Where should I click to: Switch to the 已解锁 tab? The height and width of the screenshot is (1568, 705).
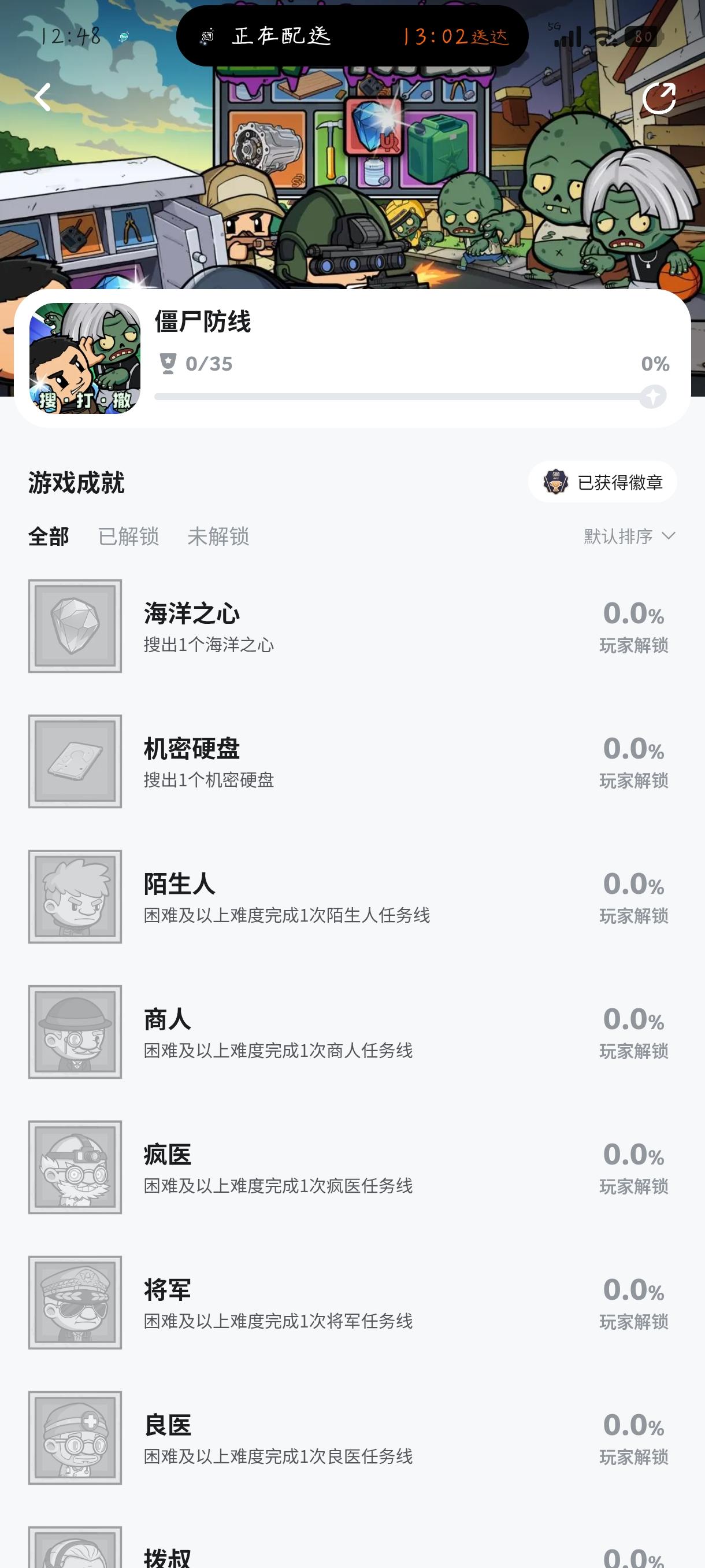(x=128, y=537)
